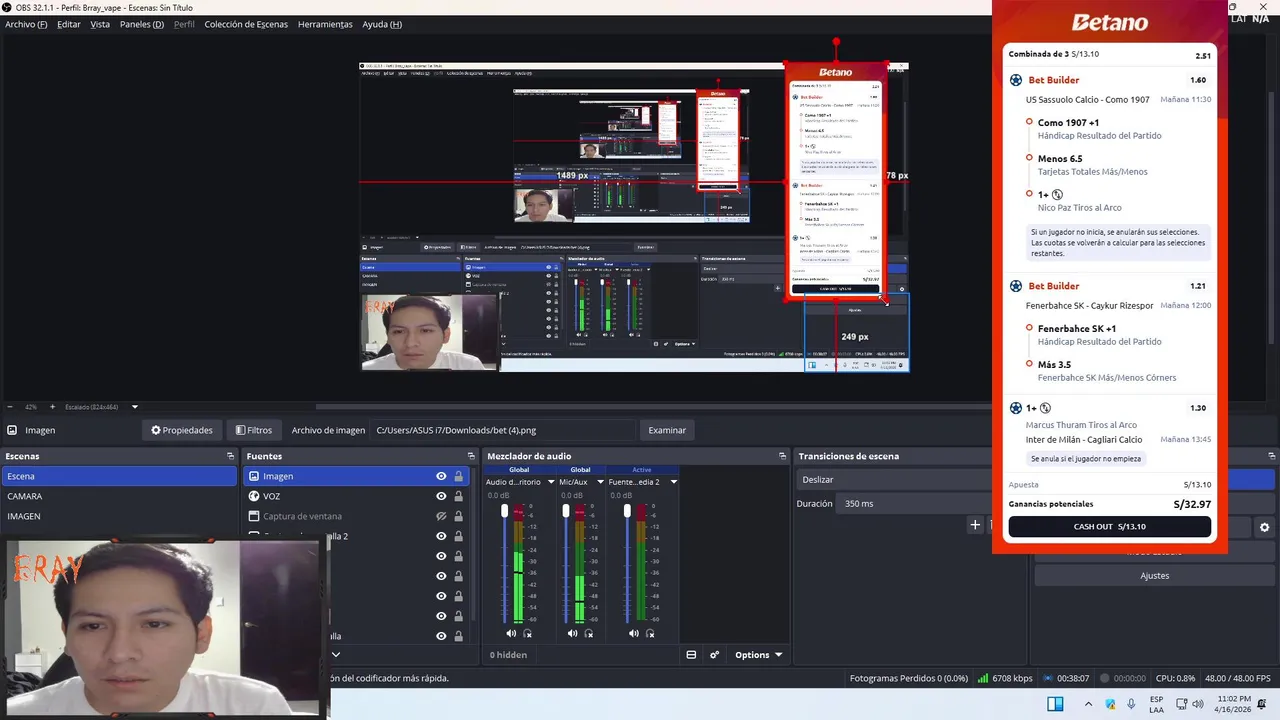The height and width of the screenshot is (720, 1280).
Task: Mute the Mic/Aux channel speaker icon
Action: (572, 633)
